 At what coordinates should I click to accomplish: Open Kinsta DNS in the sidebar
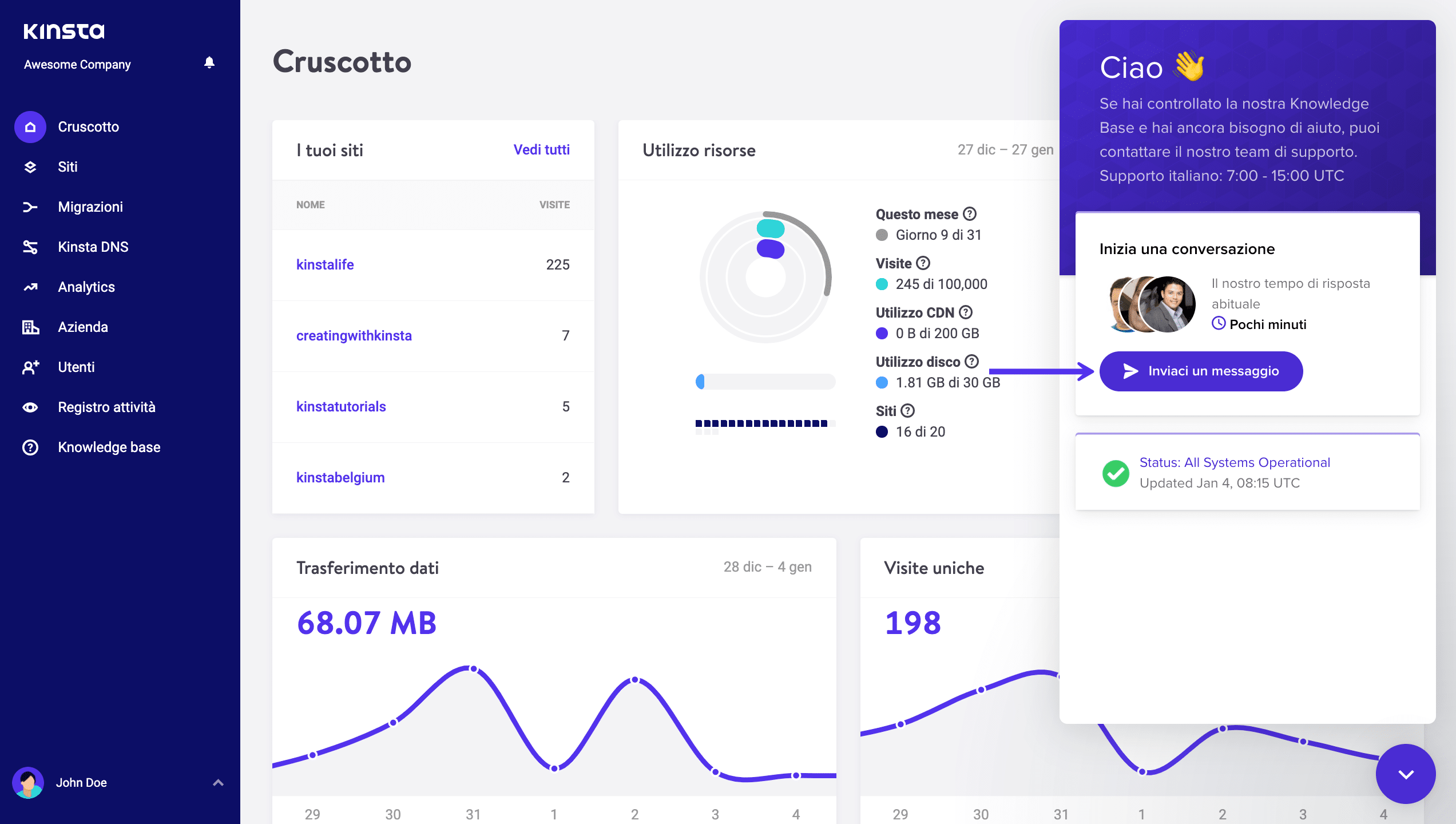click(93, 247)
